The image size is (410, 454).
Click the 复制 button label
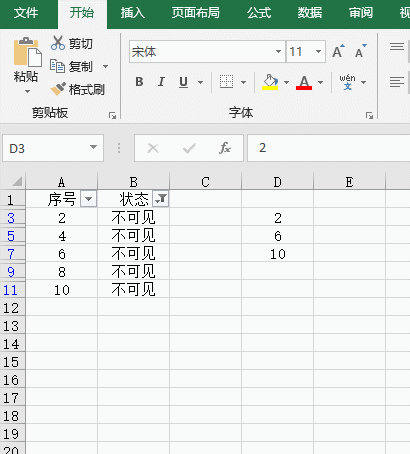pos(81,67)
